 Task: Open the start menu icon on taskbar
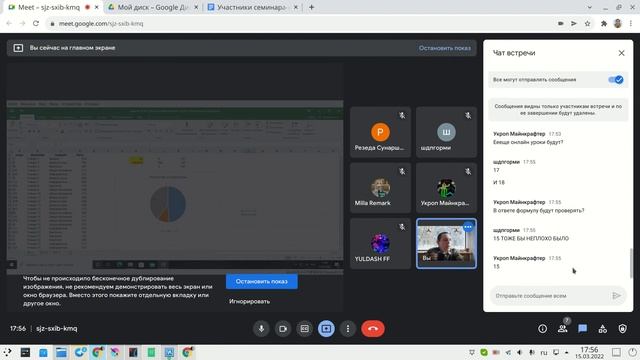click(x=7, y=352)
